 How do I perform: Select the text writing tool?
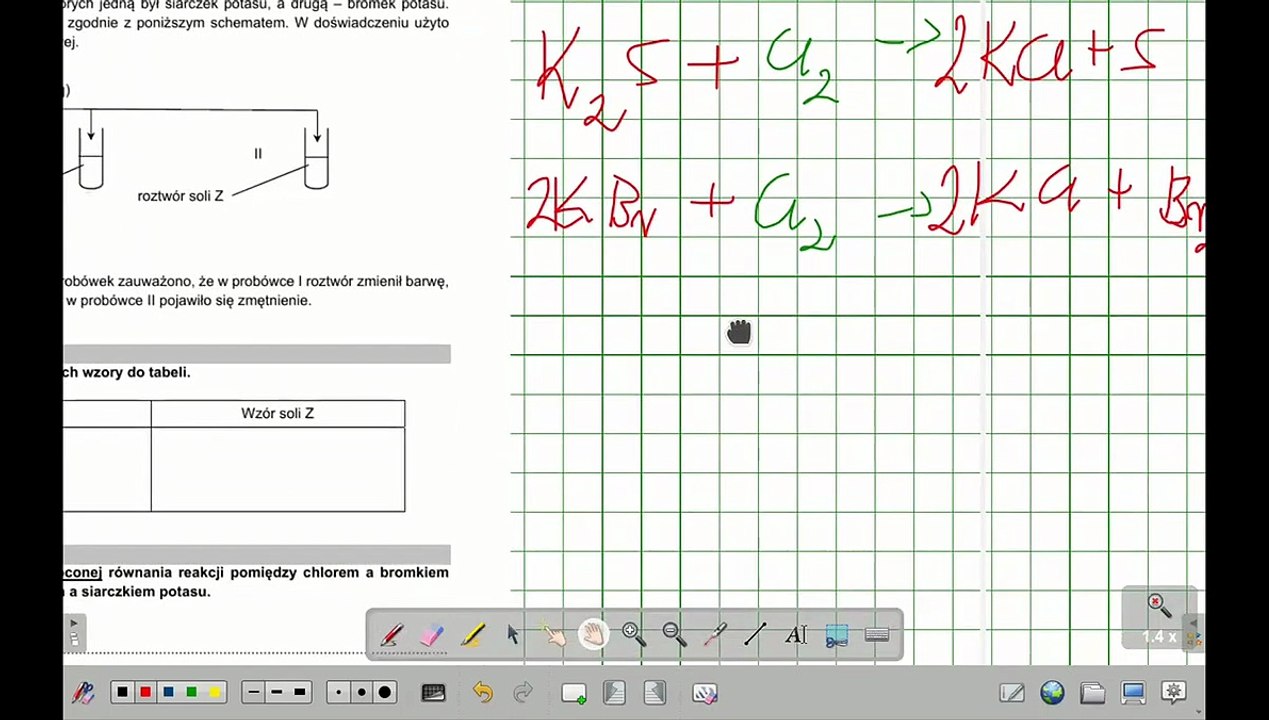(796, 635)
